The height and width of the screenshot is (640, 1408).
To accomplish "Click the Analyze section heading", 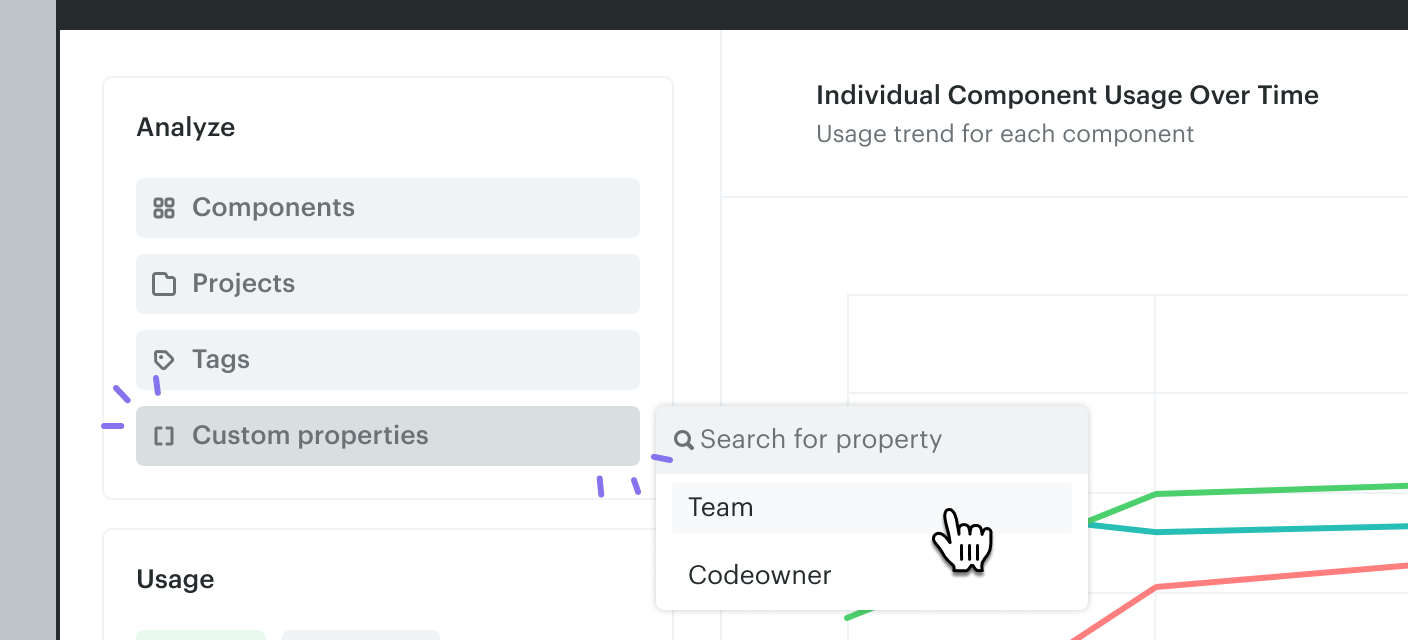I will (x=186, y=128).
